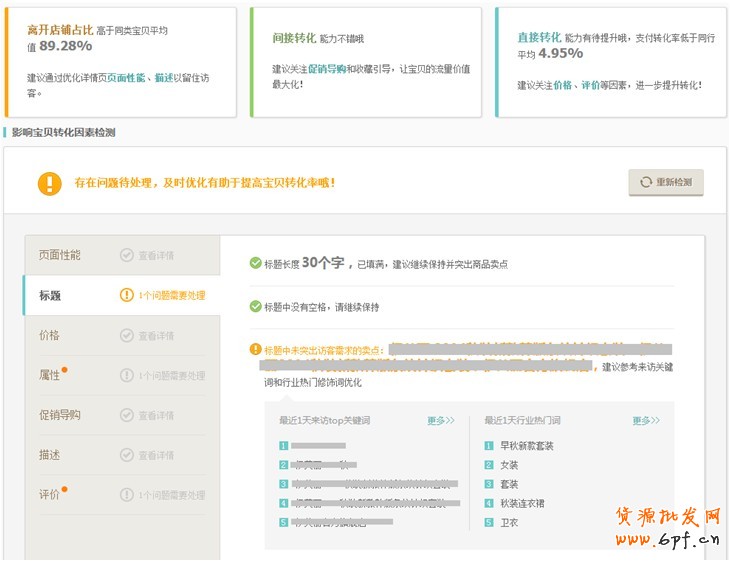This screenshot has height=561, width=730.
Task: Click the rank 4 icon beside 秋装连衣裙
Action: point(489,503)
